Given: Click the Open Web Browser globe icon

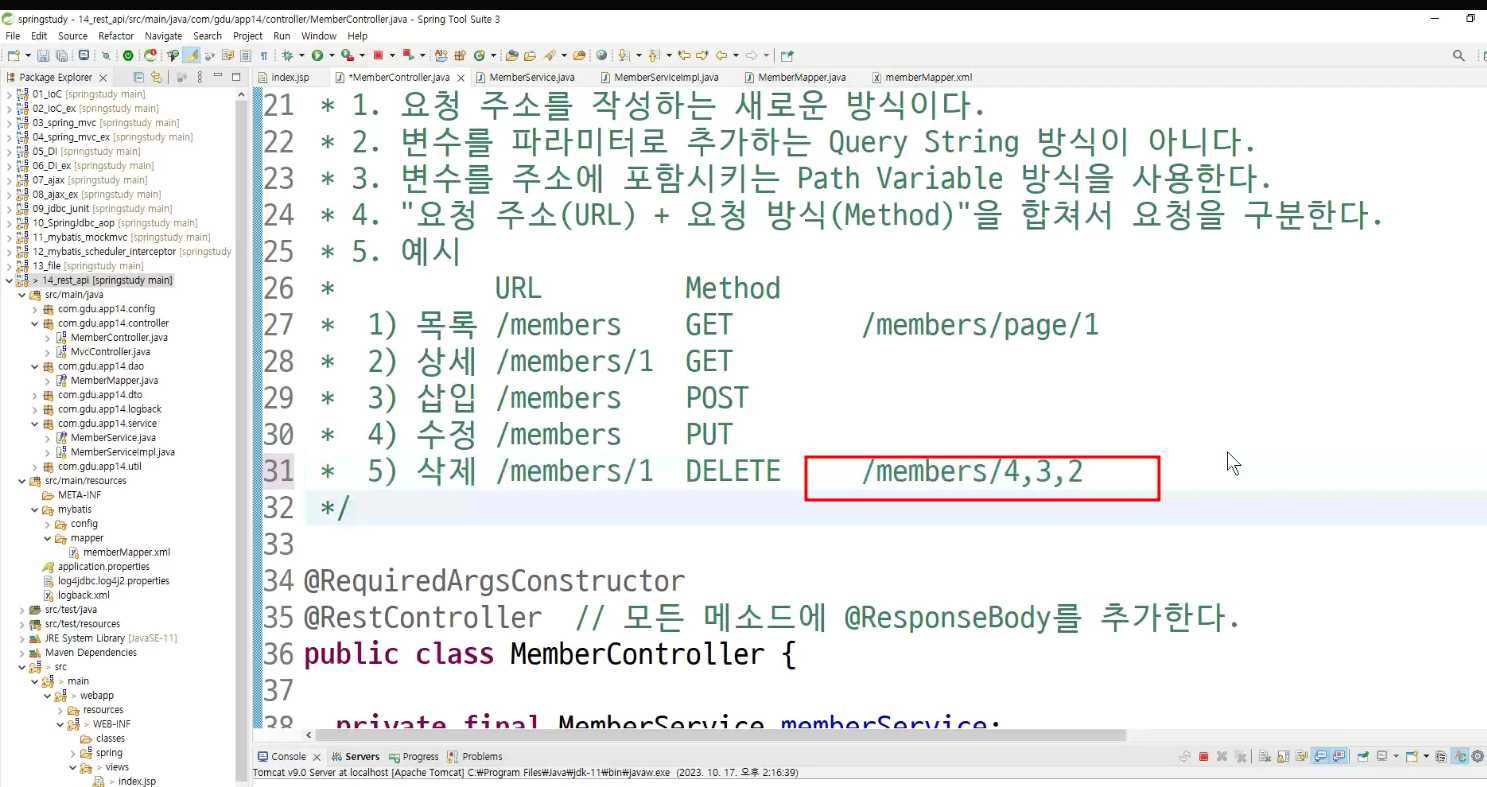Looking at the screenshot, I should click(601, 55).
